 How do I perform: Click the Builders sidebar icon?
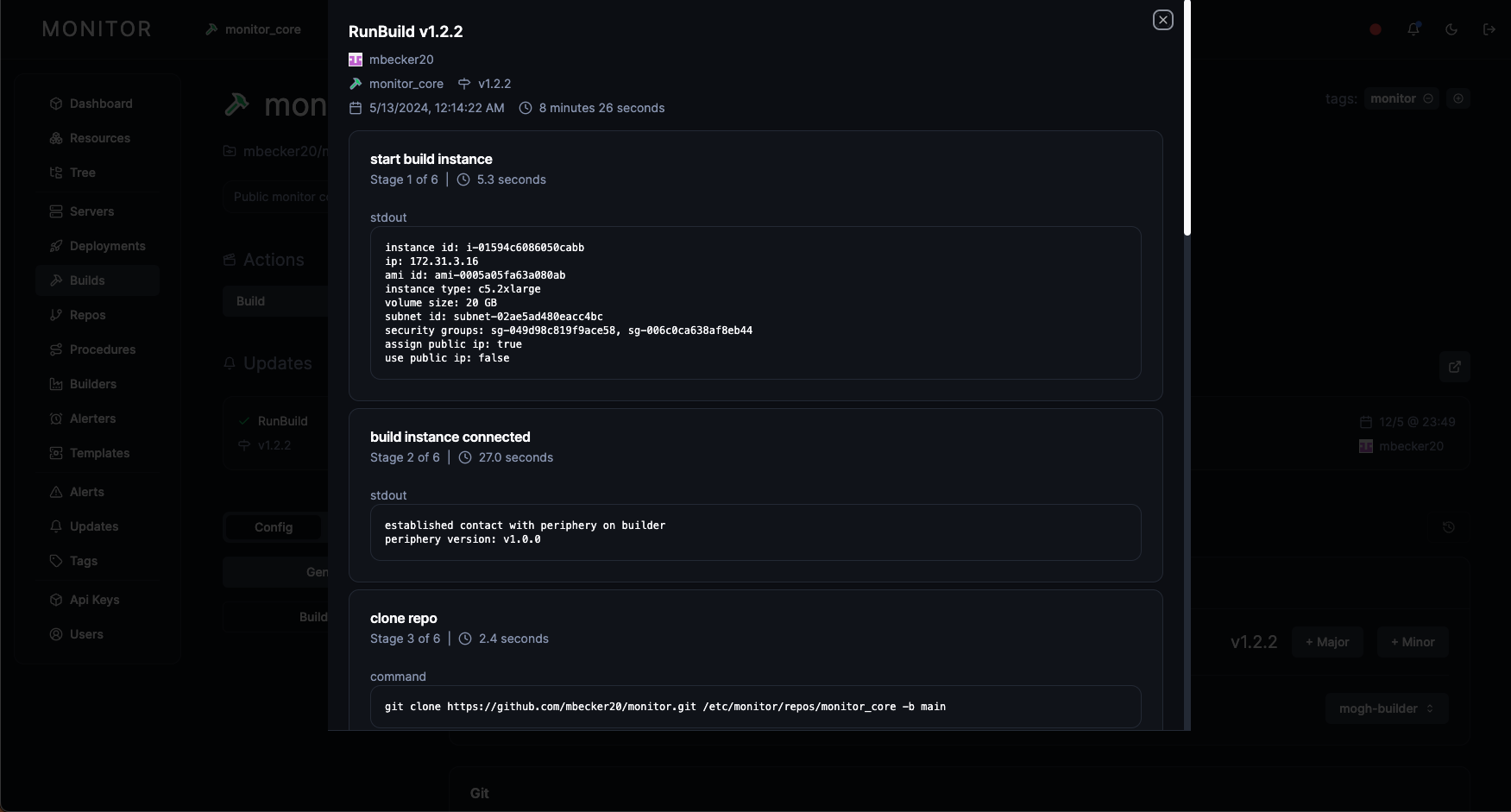pyautogui.click(x=56, y=384)
